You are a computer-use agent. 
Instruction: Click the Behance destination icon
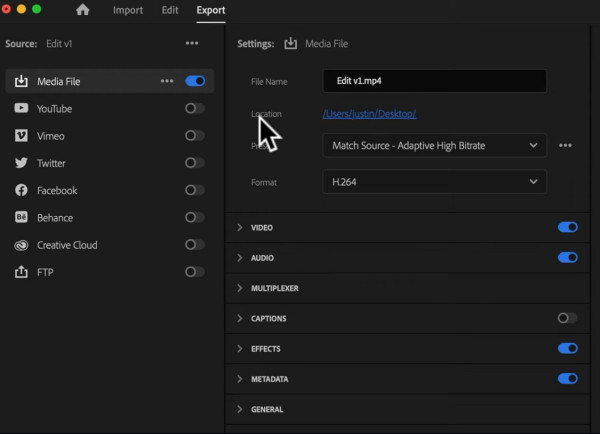[21, 218]
